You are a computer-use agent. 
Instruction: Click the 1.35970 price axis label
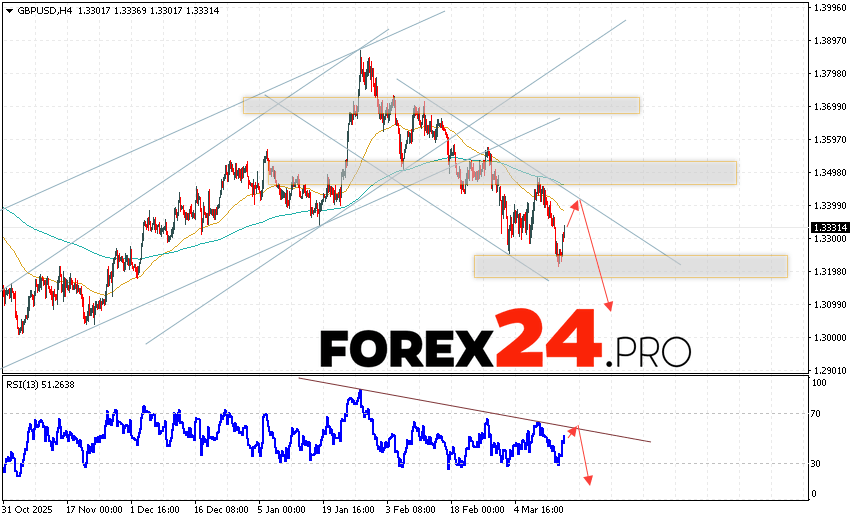830,140
